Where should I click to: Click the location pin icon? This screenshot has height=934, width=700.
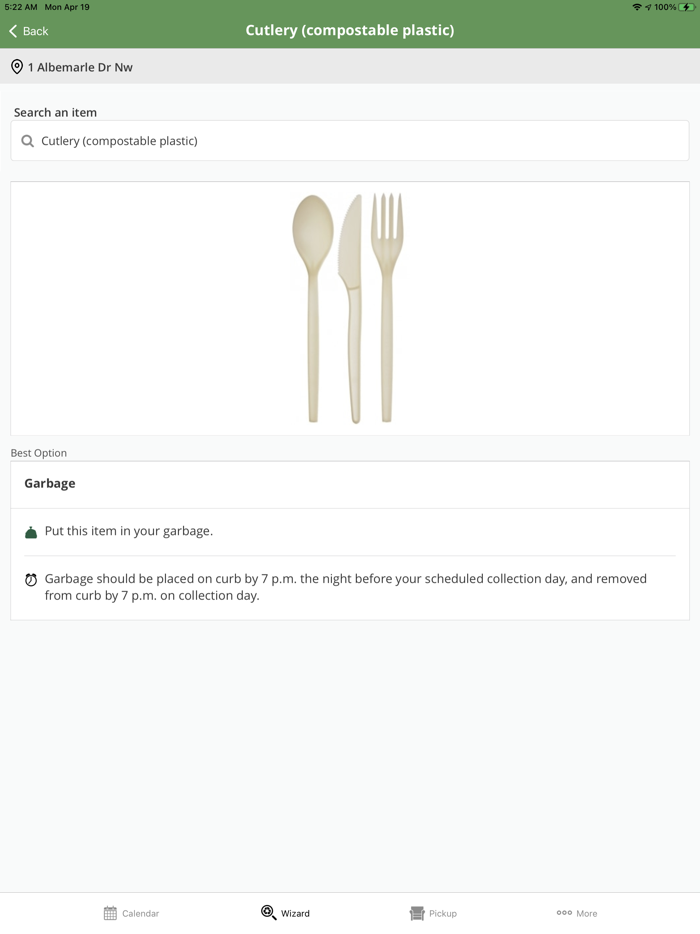[17, 67]
